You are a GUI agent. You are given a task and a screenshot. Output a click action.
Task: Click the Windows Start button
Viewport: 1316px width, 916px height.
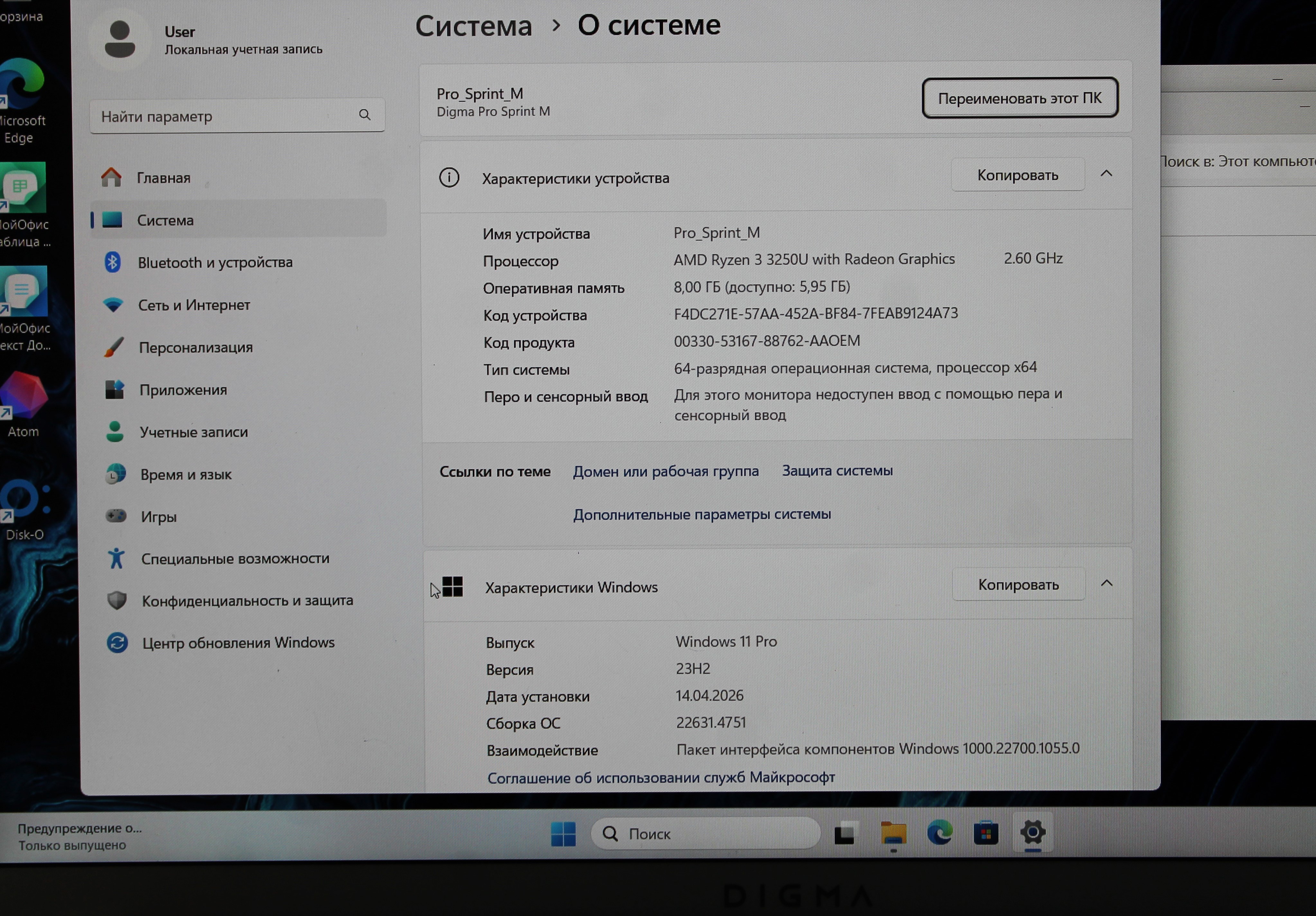(x=563, y=833)
